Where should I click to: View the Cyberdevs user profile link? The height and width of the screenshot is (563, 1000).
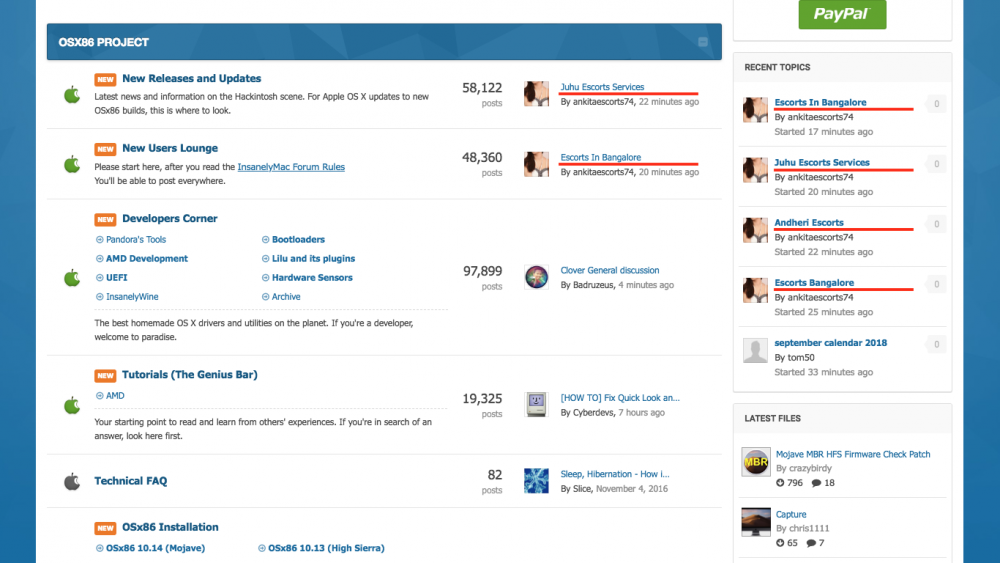[593, 413]
